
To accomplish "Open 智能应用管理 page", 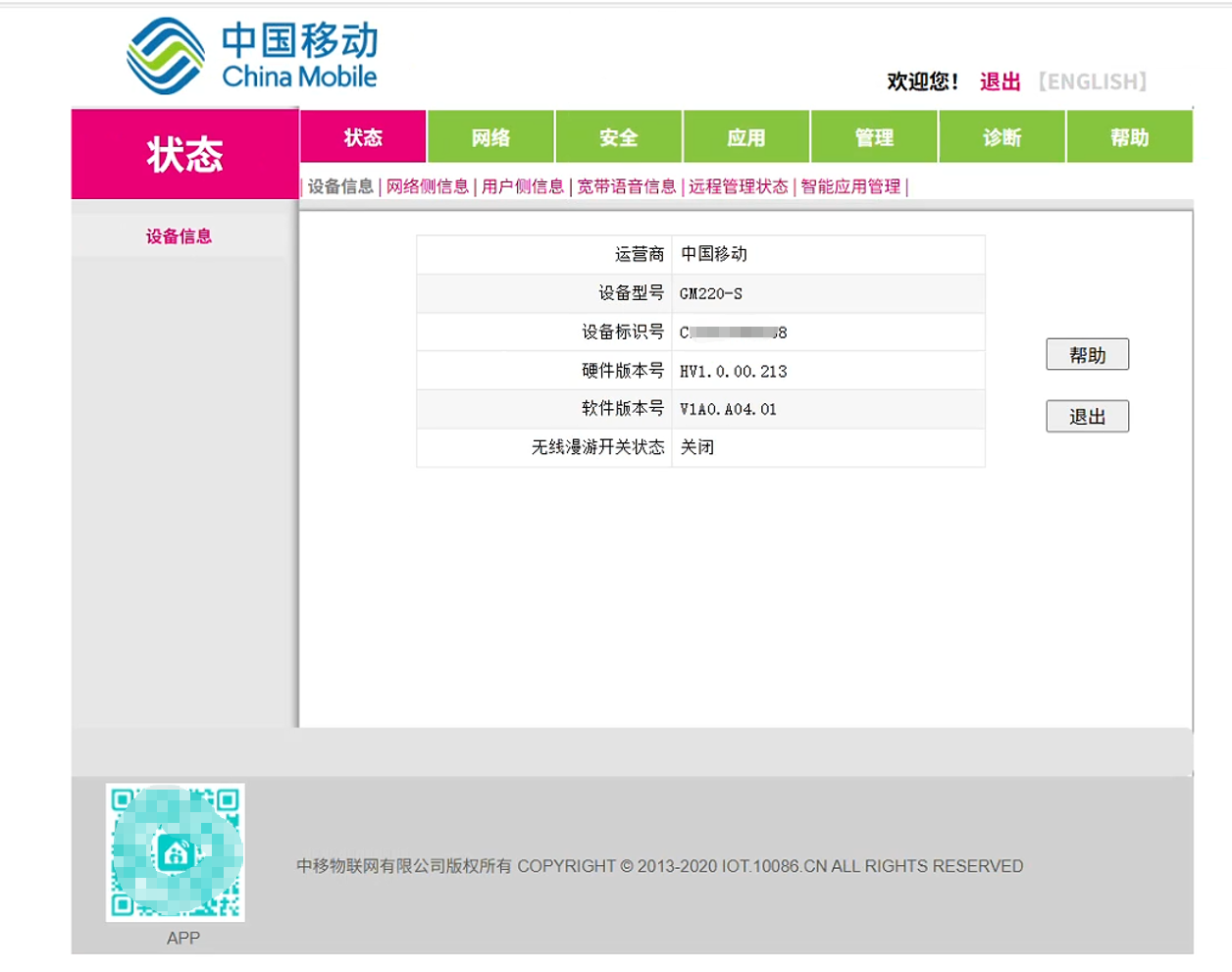I will click(850, 186).
